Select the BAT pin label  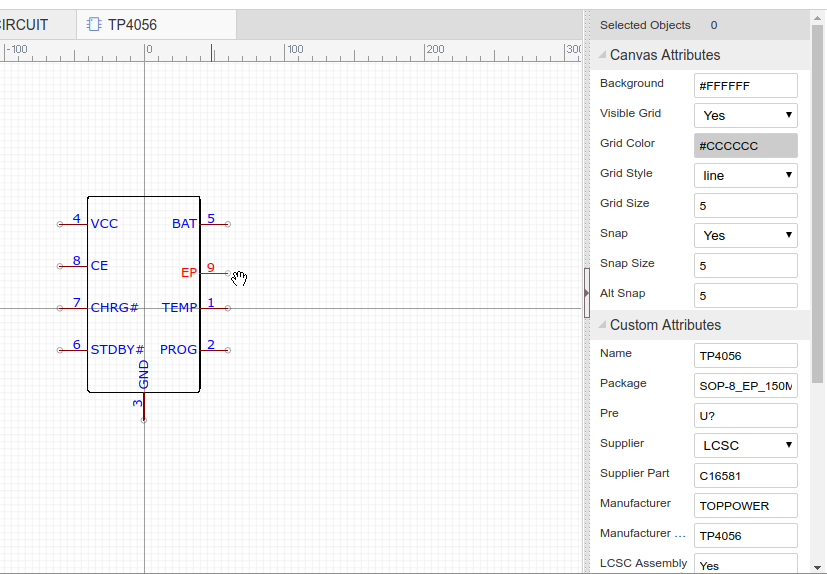click(x=185, y=224)
